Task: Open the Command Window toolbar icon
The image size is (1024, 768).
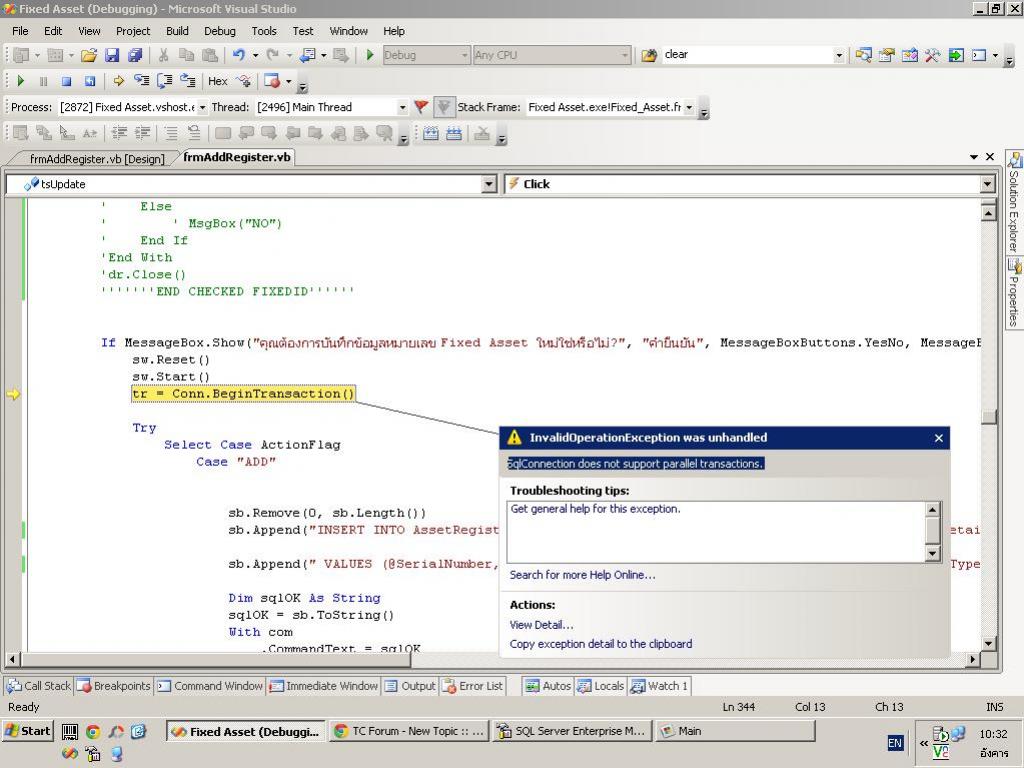Action: (x=978, y=56)
